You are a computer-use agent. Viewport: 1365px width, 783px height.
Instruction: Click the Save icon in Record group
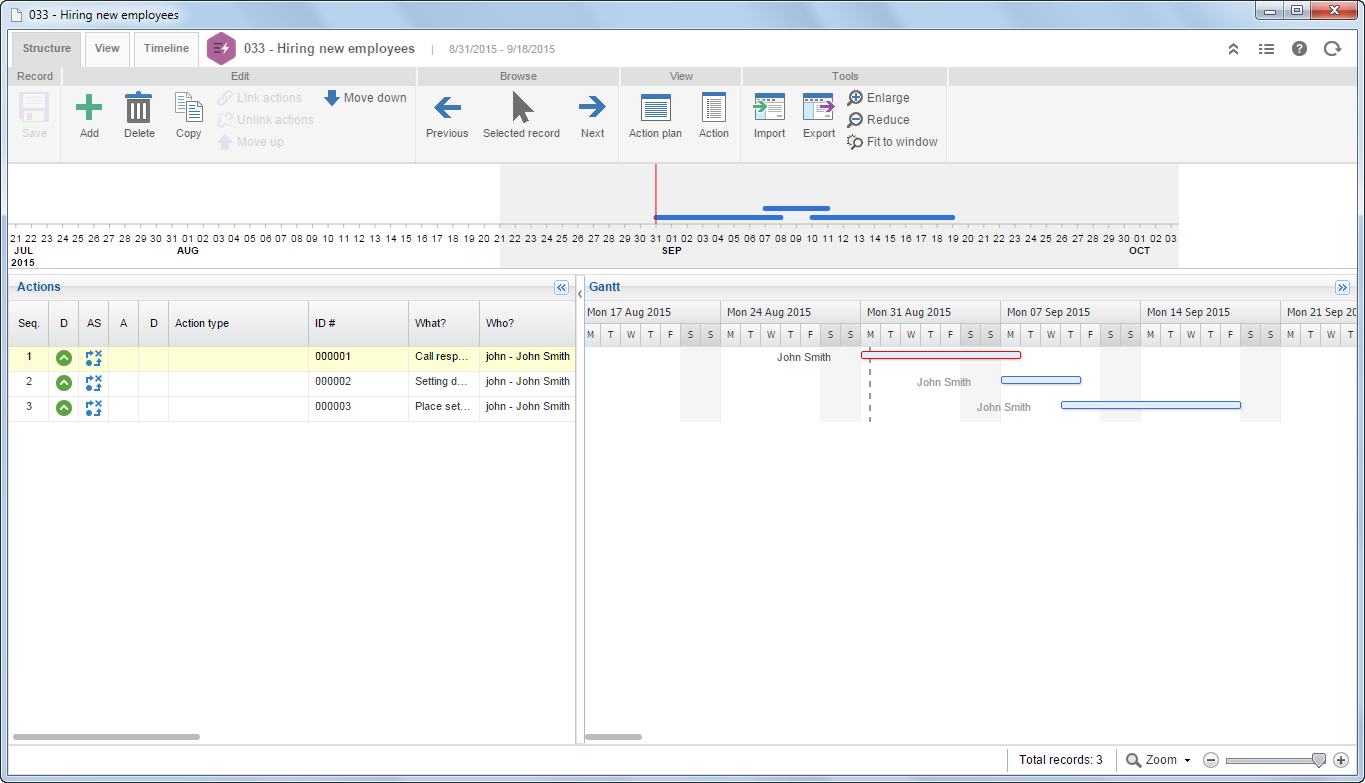pyautogui.click(x=34, y=115)
